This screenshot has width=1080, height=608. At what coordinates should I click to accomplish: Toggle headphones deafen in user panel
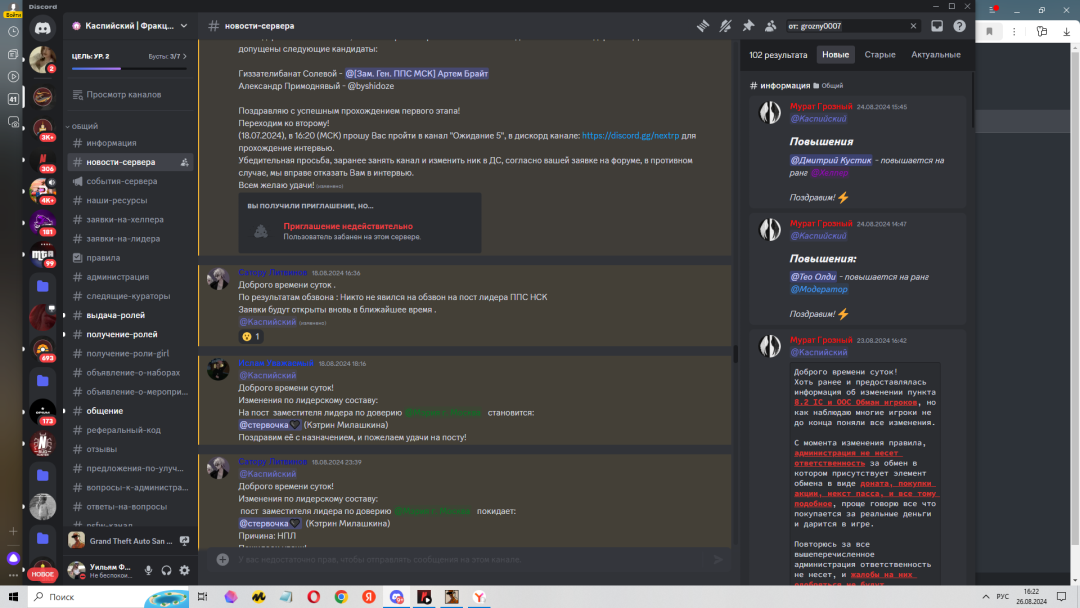click(x=166, y=570)
